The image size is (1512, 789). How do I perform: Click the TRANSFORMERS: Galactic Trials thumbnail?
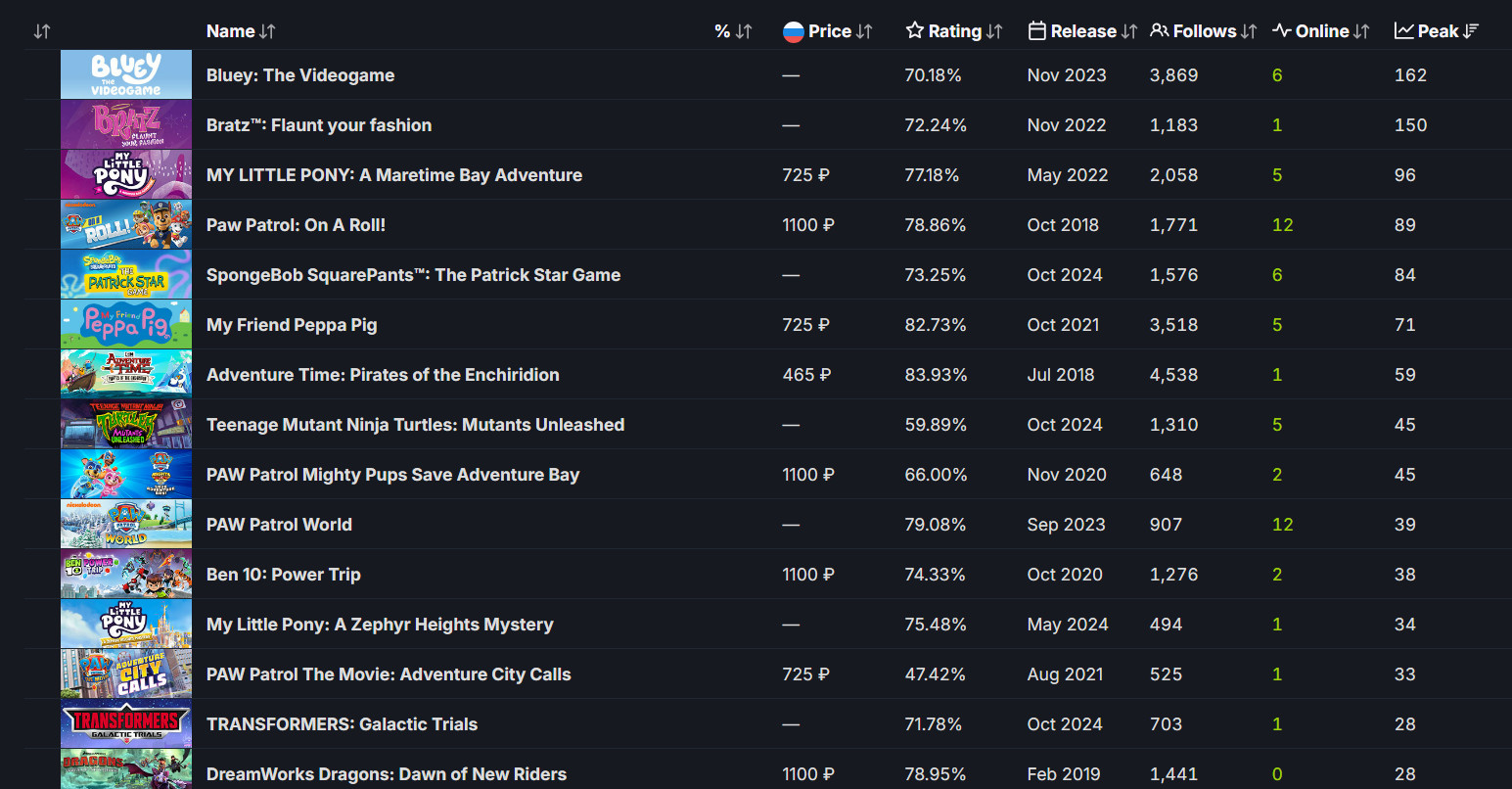126,724
